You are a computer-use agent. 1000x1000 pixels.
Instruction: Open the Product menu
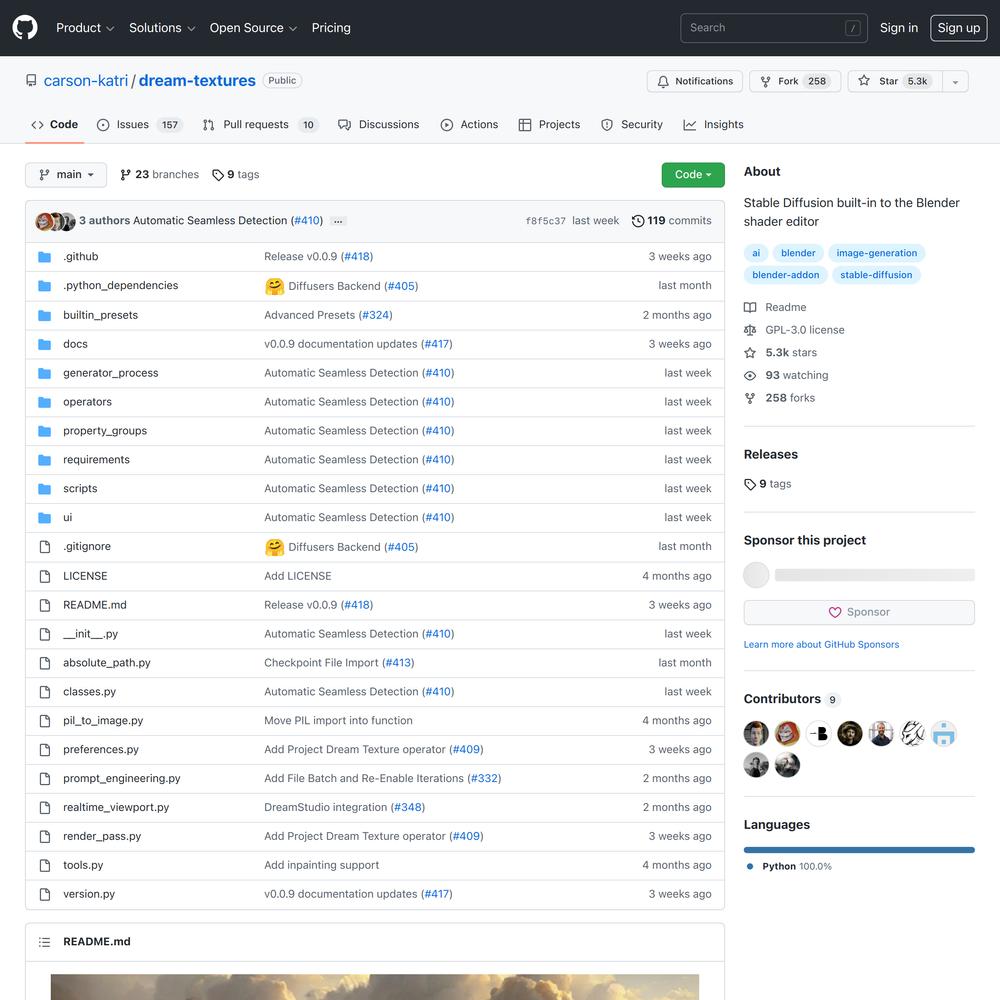click(x=85, y=28)
